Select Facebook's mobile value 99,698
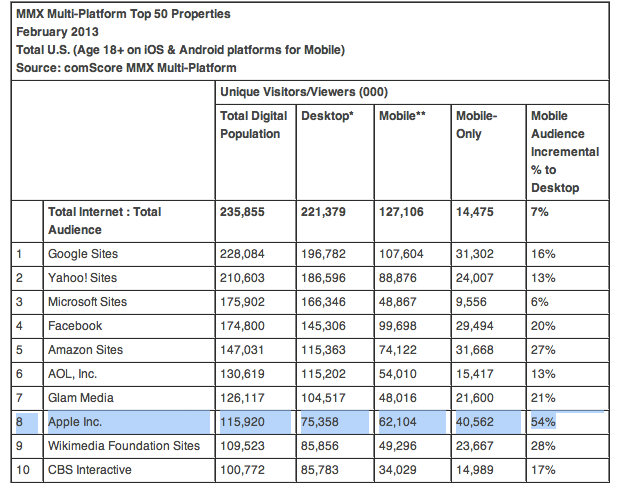The height and width of the screenshot is (483, 618). tap(398, 326)
